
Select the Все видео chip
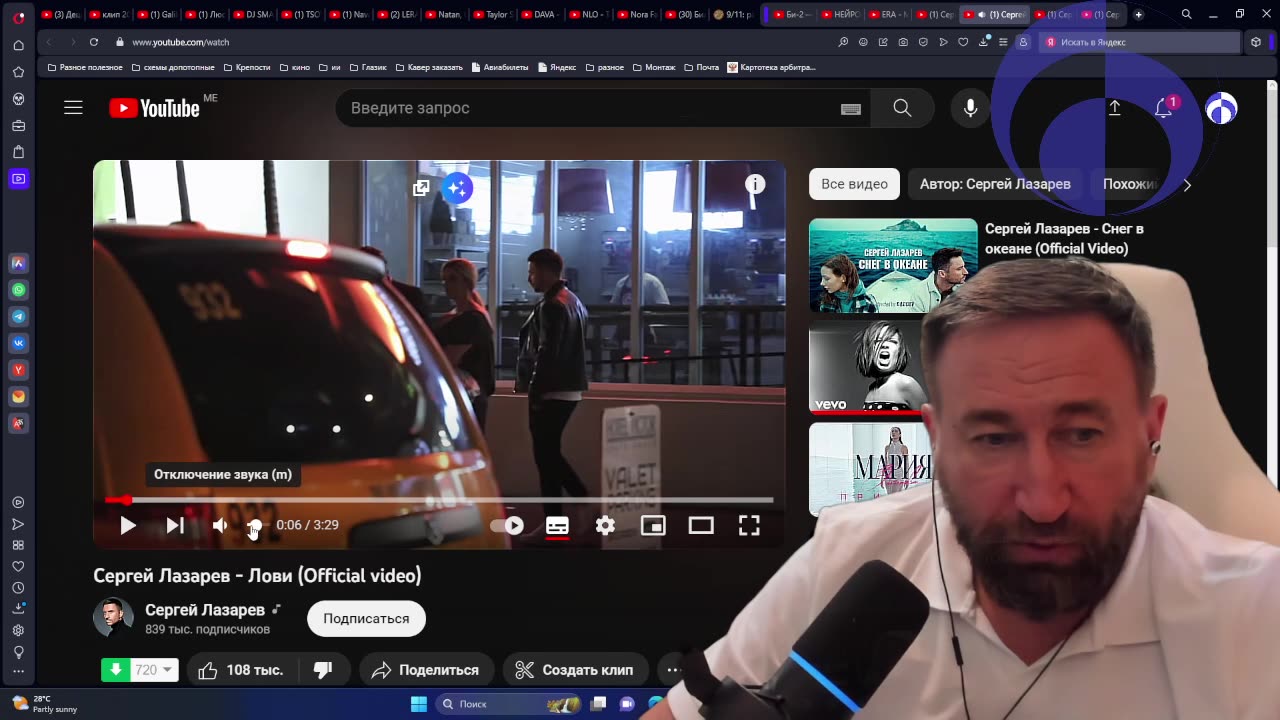click(854, 184)
